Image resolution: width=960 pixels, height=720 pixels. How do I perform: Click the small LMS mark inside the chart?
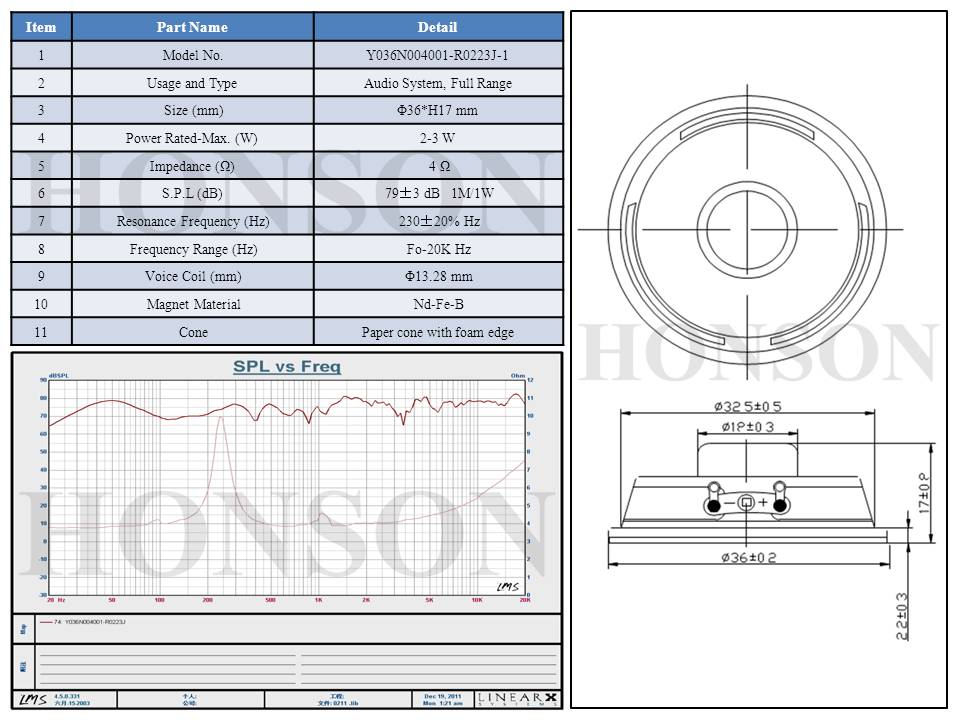tap(507, 586)
